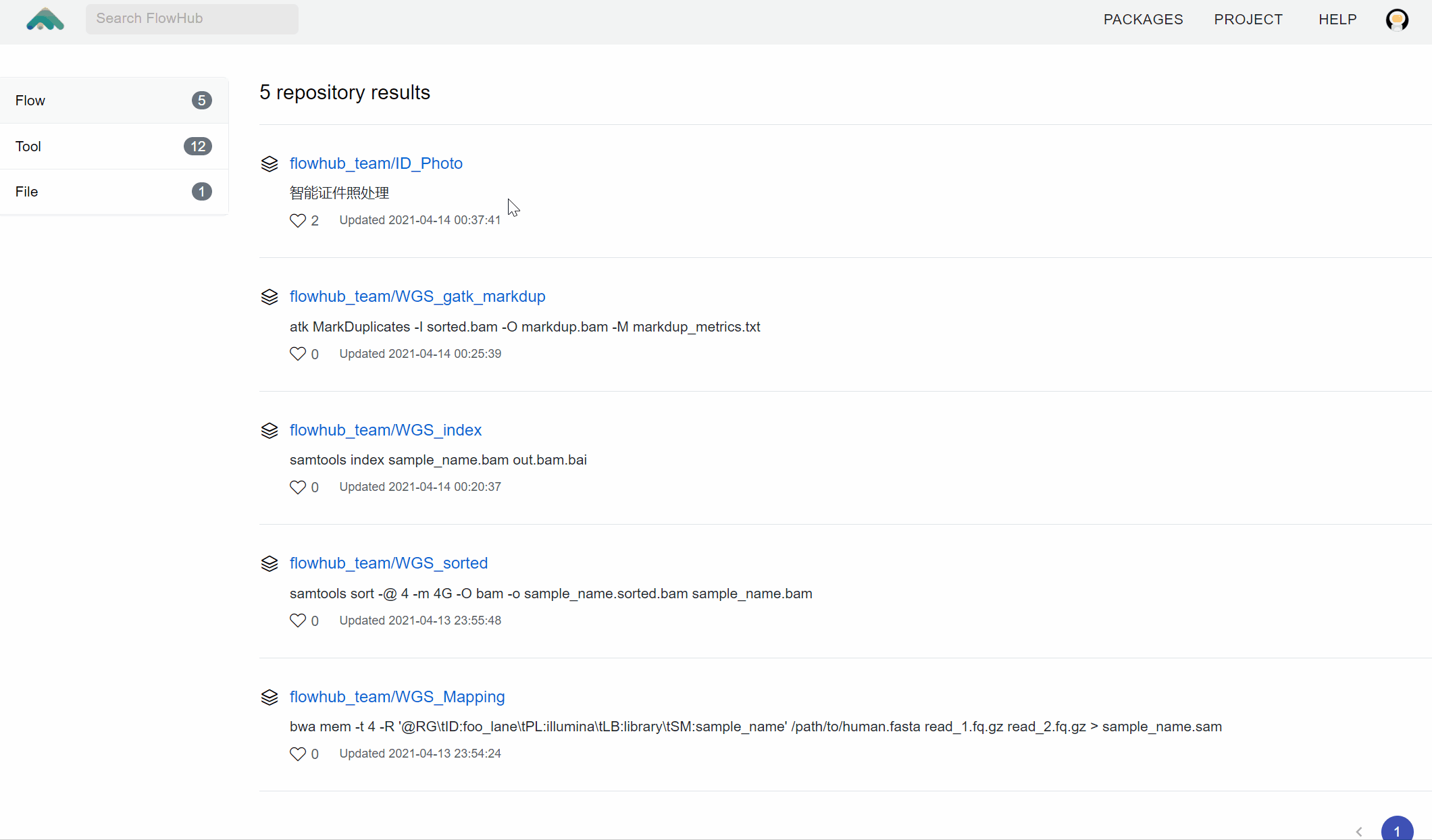This screenshot has height=840, width=1432.
Task: Click the 'samtools index' description text
Action: (438, 460)
